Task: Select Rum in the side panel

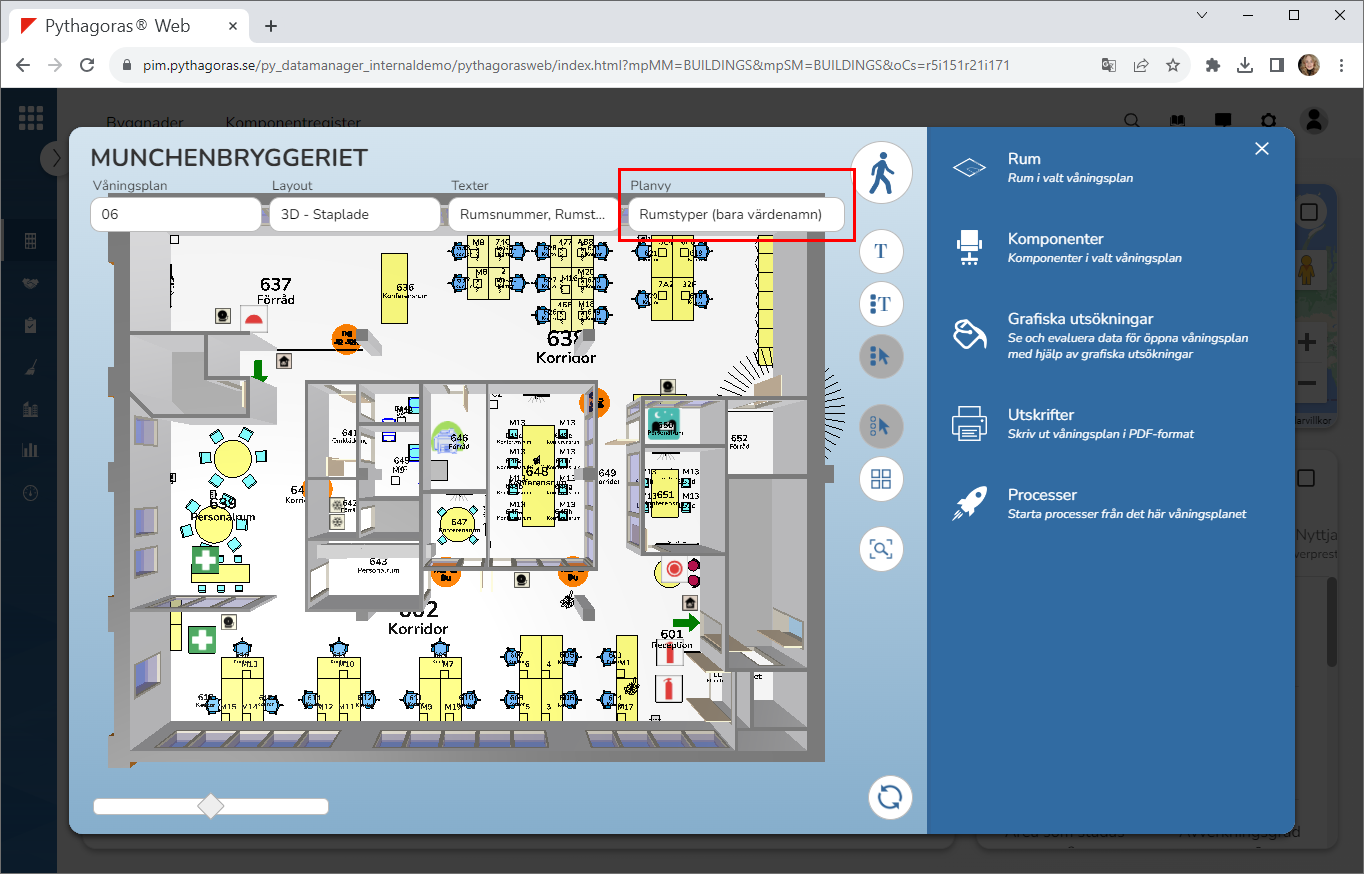Action: (x=1024, y=159)
